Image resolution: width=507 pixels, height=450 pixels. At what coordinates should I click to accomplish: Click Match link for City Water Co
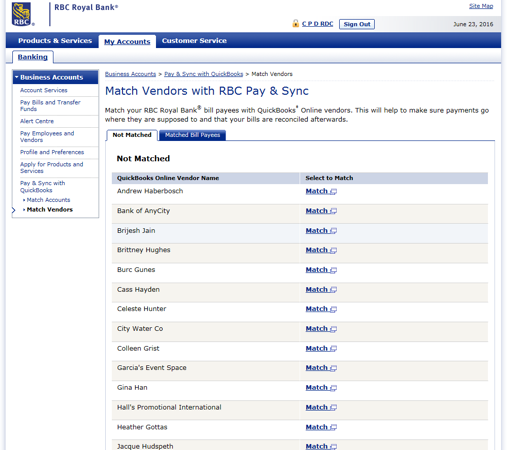317,329
